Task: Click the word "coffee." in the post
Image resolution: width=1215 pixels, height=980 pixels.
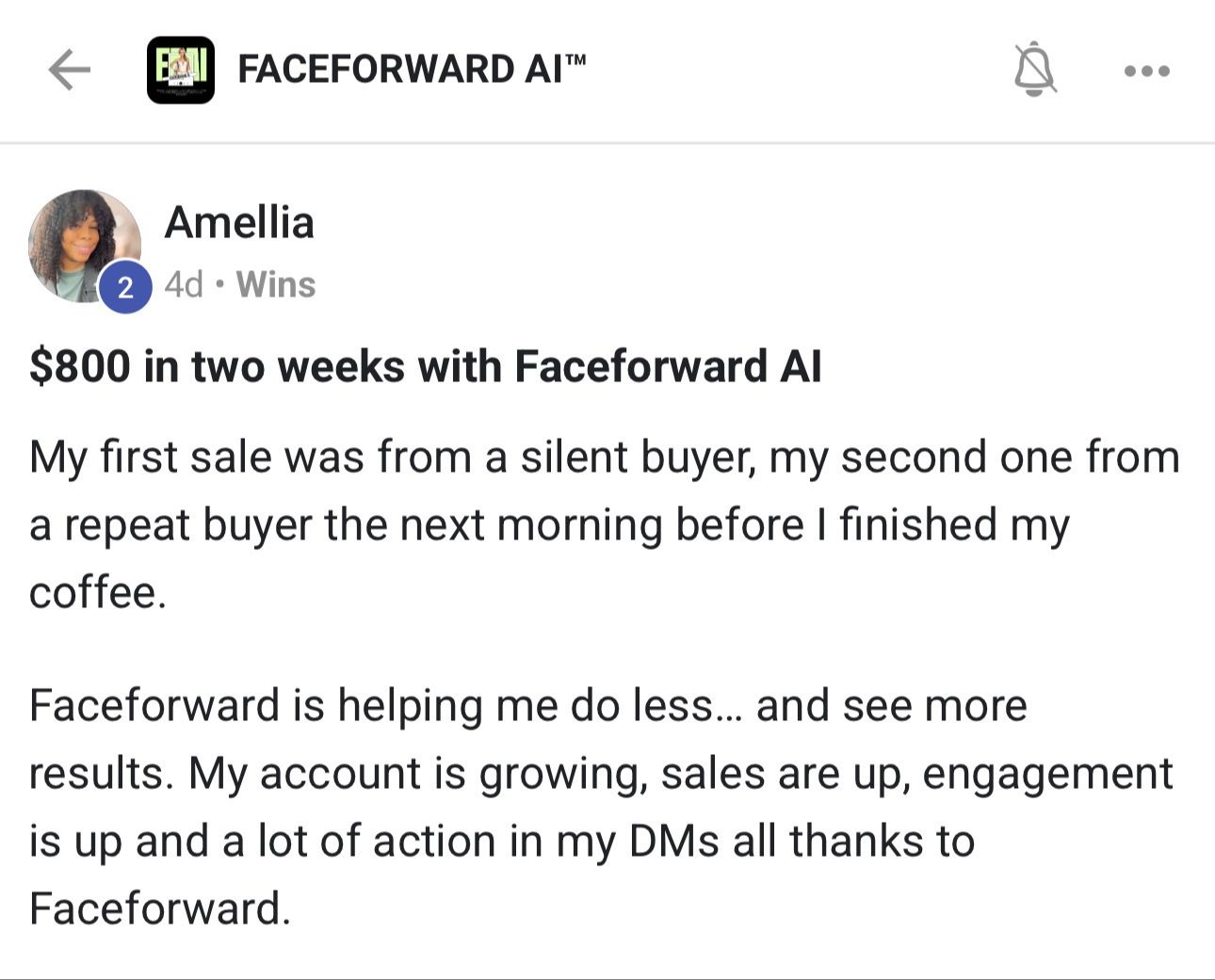Action: (x=98, y=593)
